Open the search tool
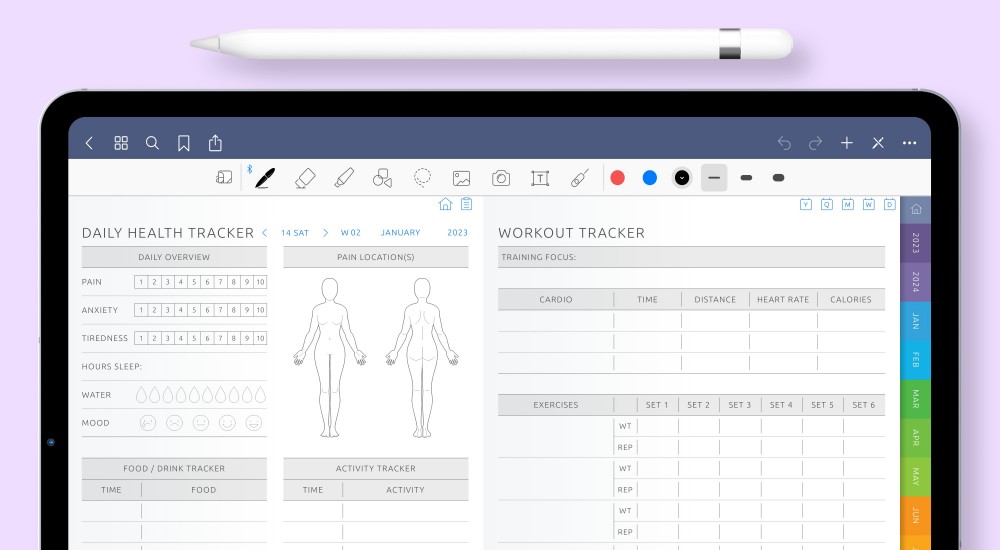Screen dimensions: 1000x550 click(152, 143)
